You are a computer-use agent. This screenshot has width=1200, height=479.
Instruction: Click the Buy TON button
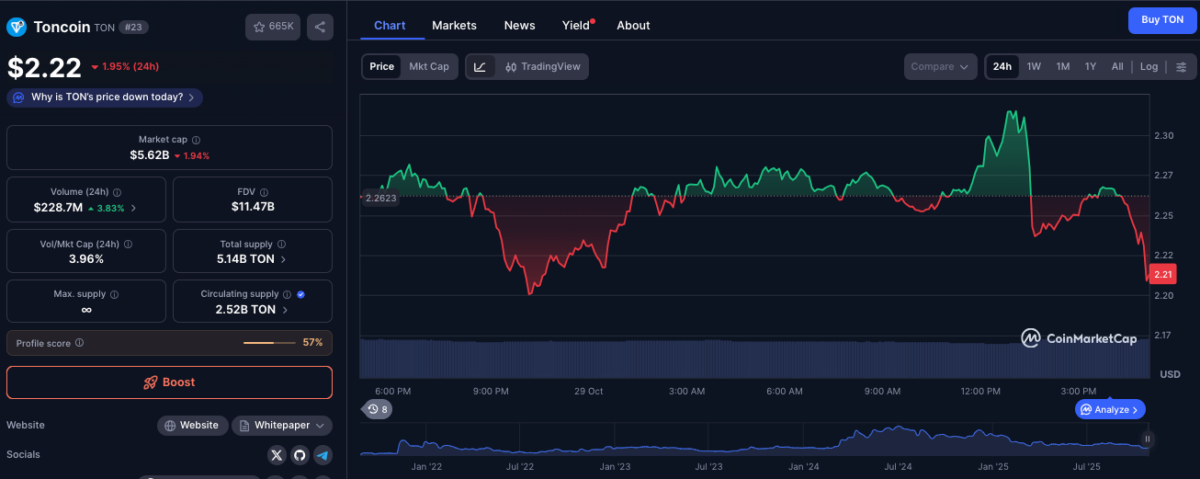coord(1160,20)
